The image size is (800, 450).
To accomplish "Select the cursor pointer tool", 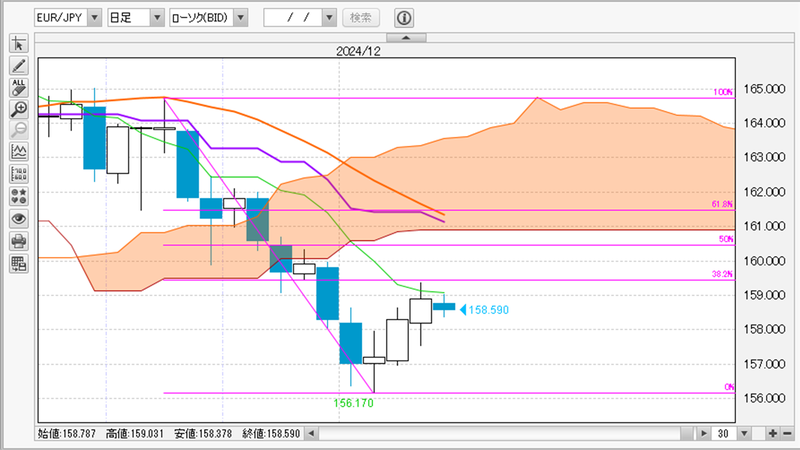I will pos(19,44).
